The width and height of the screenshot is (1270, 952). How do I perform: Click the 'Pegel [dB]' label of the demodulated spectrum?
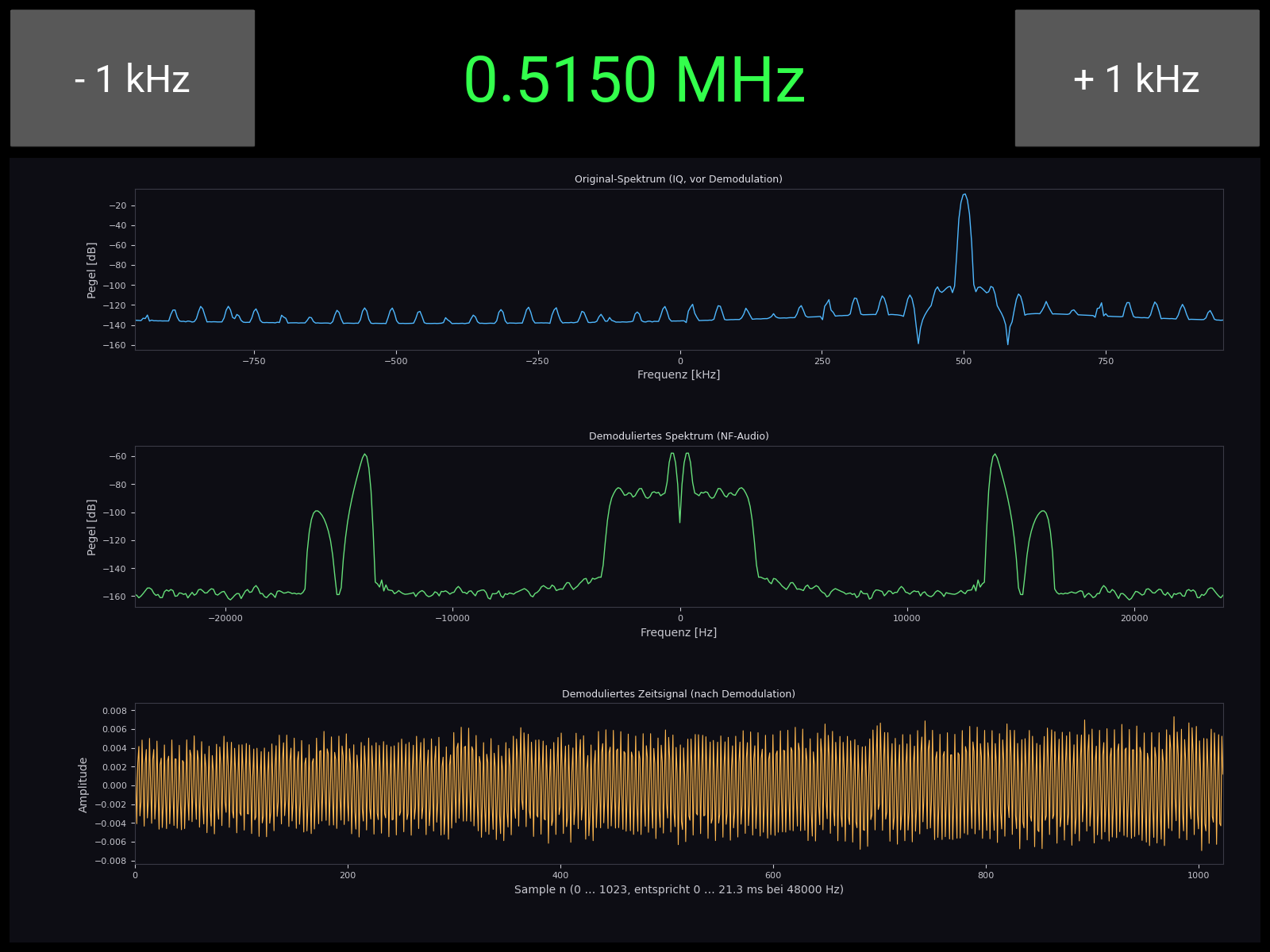[x=92, y=527]
